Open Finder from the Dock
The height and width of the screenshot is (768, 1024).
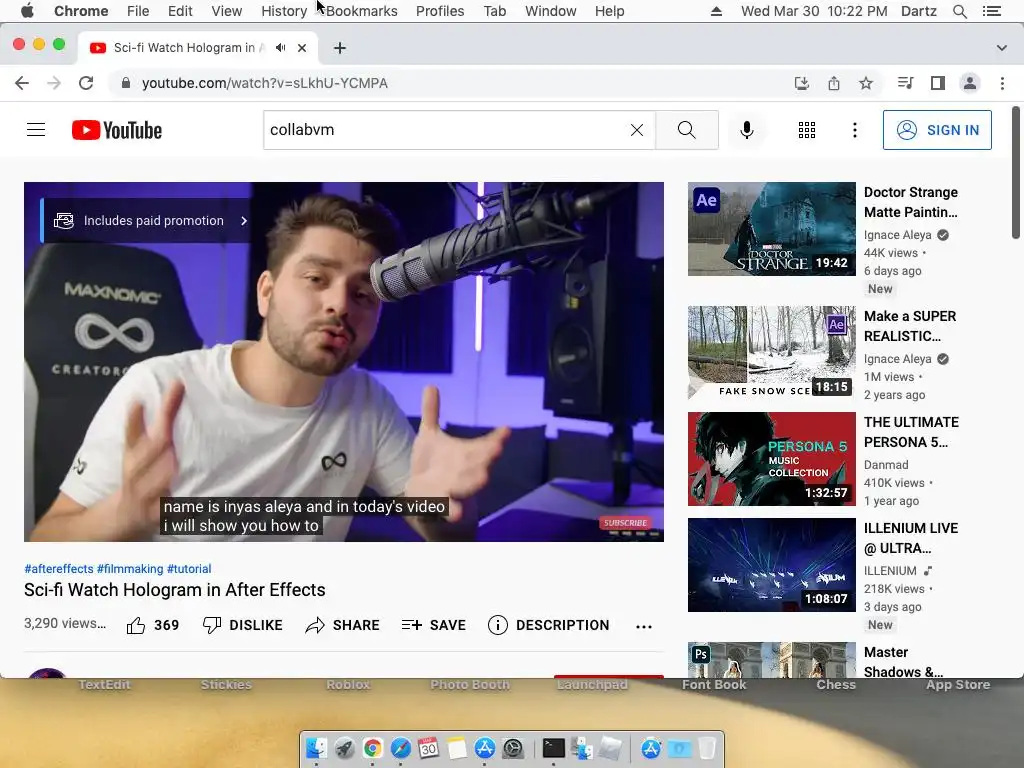point(317,748)
